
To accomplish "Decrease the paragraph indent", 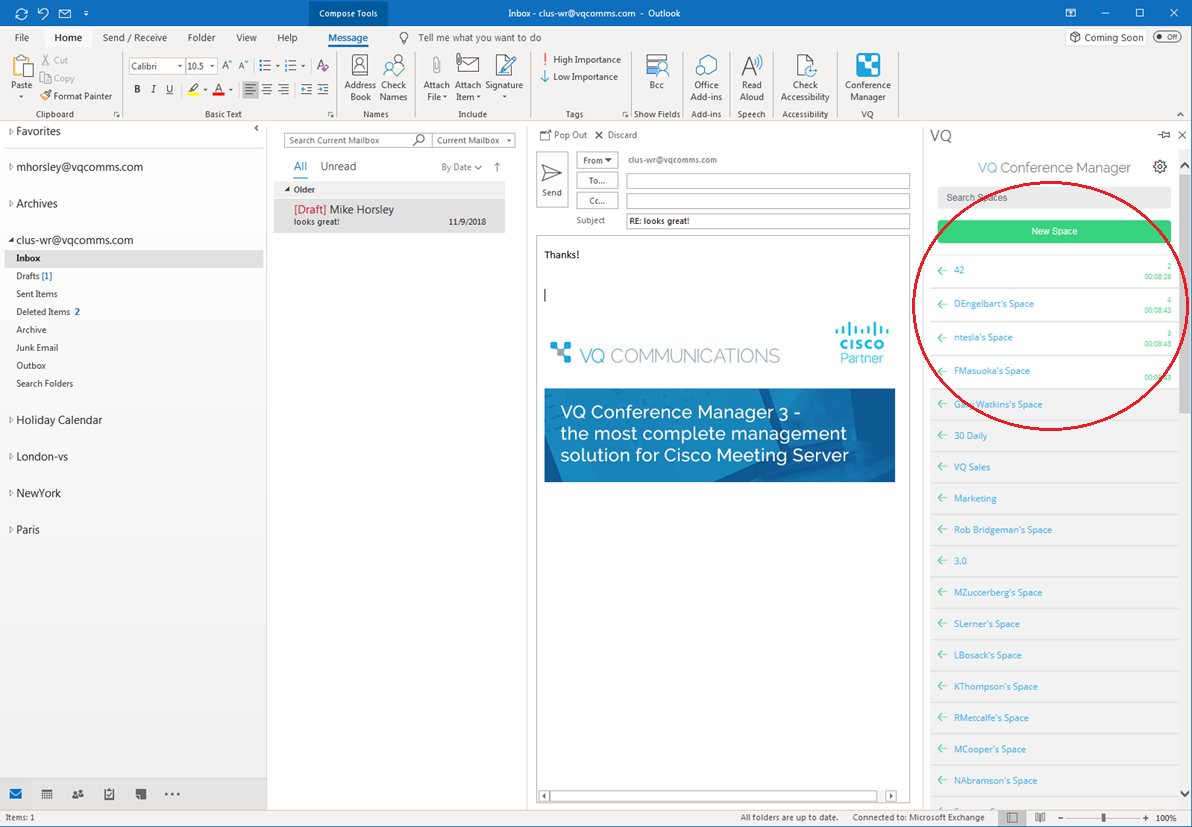I will pyautogui.click(x=306, y=90).
